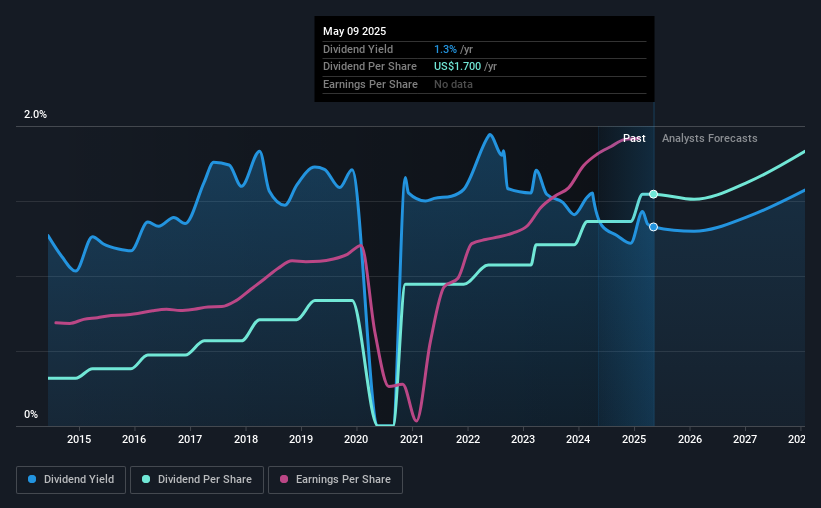Click the 'Dividend Per Share' row label in tooltip
Viewport: 821px width, 508px height.
click(370, 67)
